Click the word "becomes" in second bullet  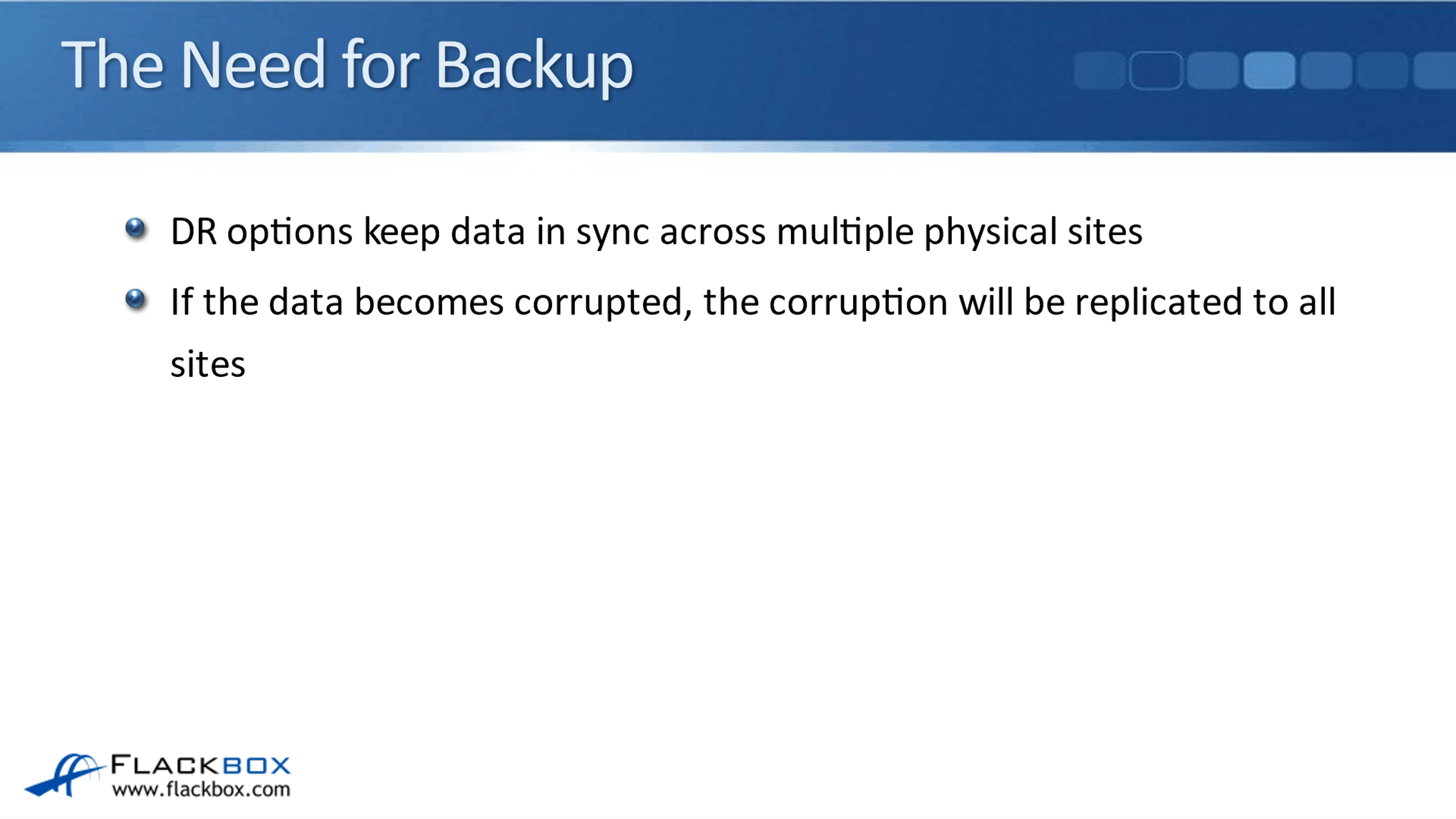click(429, 302)
